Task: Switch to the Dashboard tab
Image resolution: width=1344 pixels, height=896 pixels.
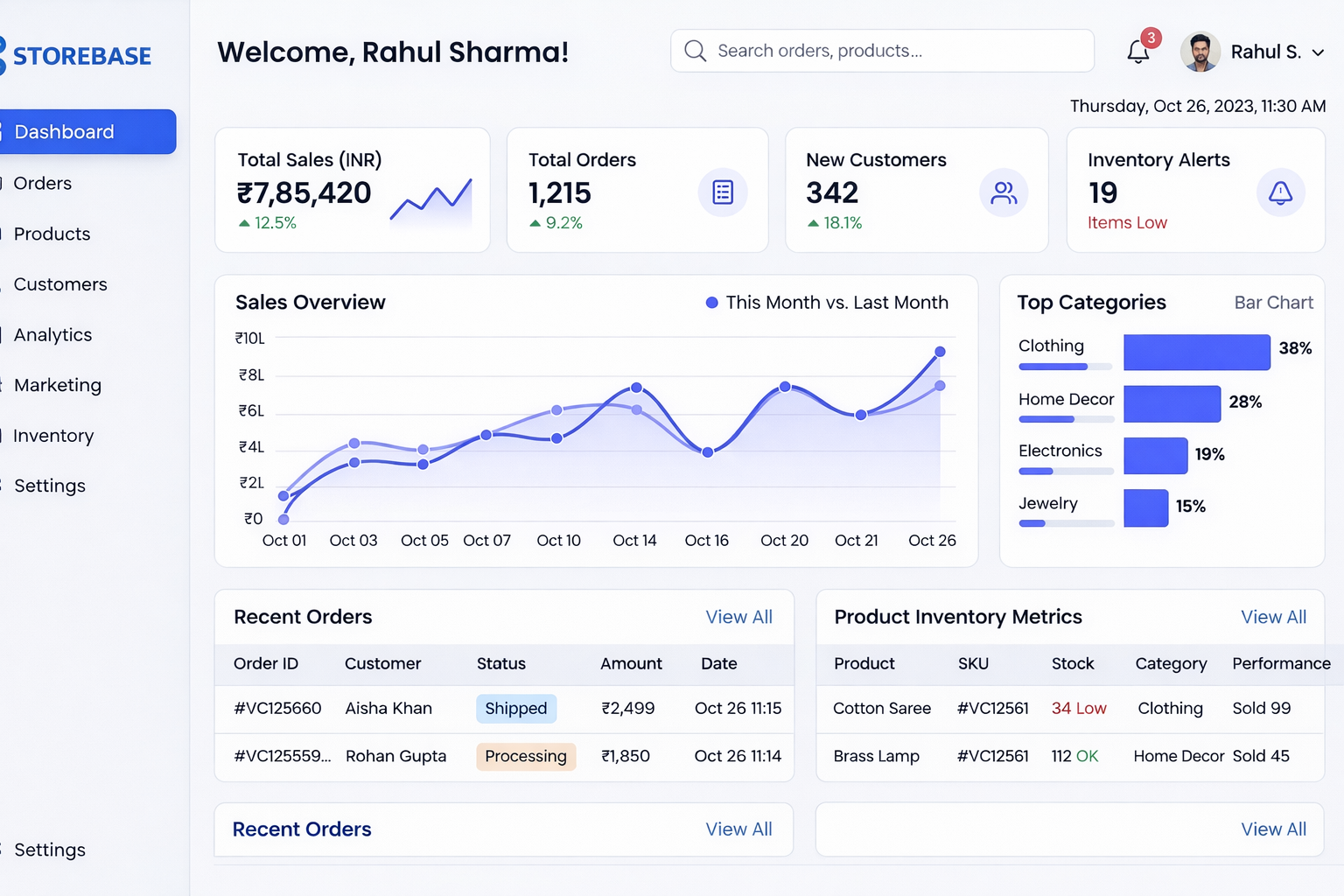Action: 64,131
